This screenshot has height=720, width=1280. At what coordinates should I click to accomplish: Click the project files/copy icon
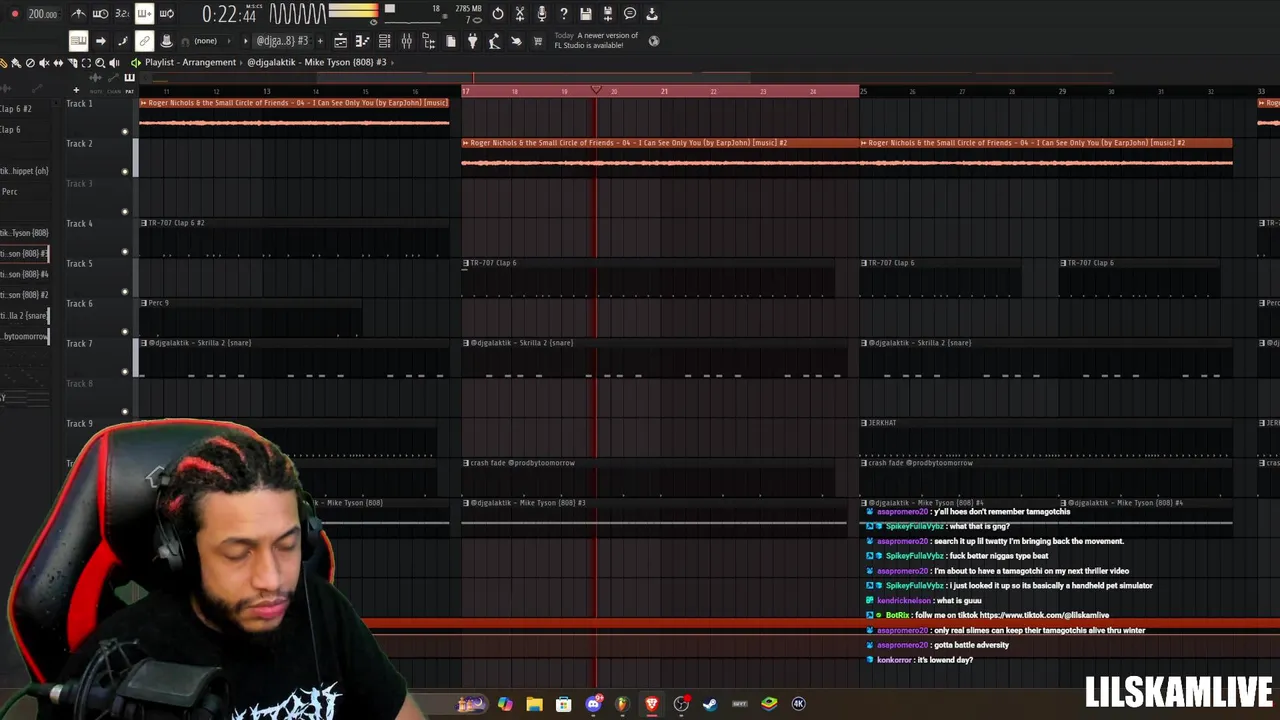click(x=451, y=41)
